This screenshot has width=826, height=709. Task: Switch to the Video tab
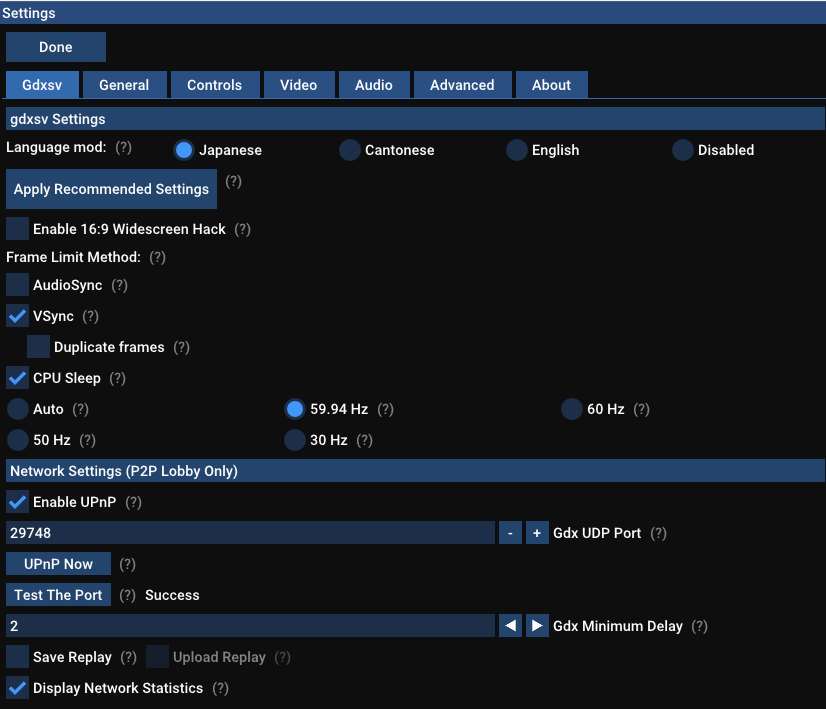(298, 85)
